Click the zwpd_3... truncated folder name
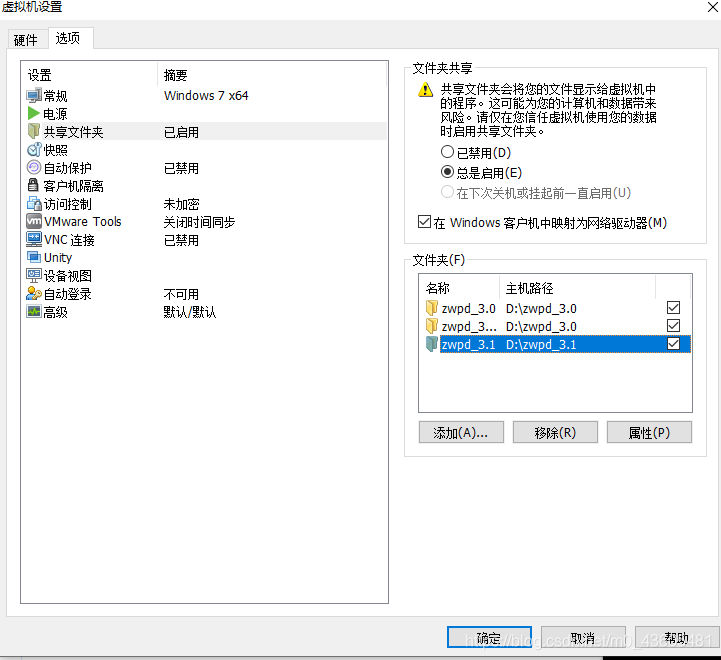 469,327
